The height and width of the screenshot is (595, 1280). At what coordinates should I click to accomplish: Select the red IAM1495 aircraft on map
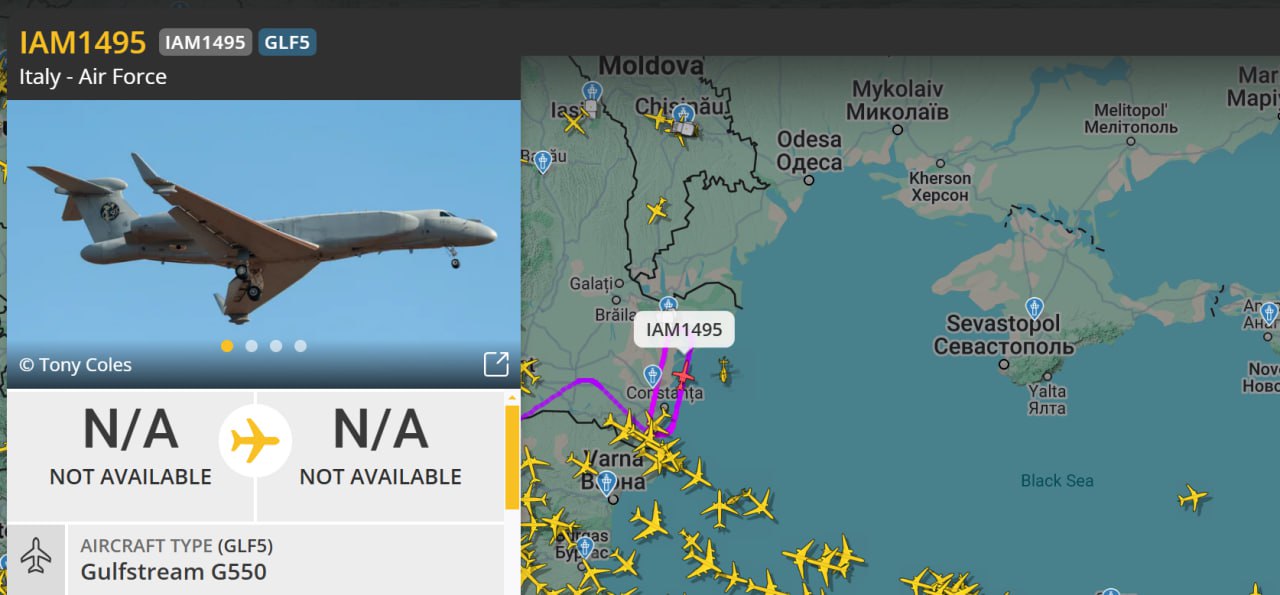pyautogui.click(x=683, y=376)
